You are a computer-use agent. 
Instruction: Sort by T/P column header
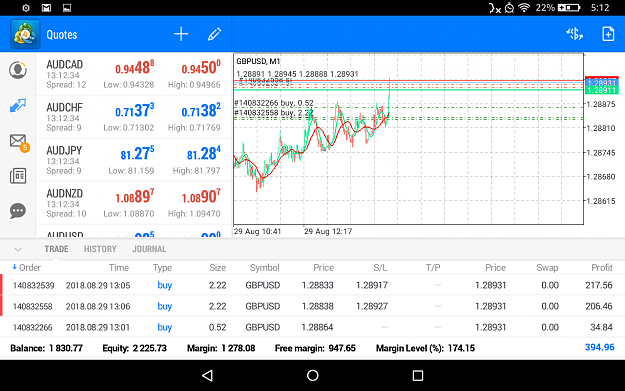click(433, 267)
